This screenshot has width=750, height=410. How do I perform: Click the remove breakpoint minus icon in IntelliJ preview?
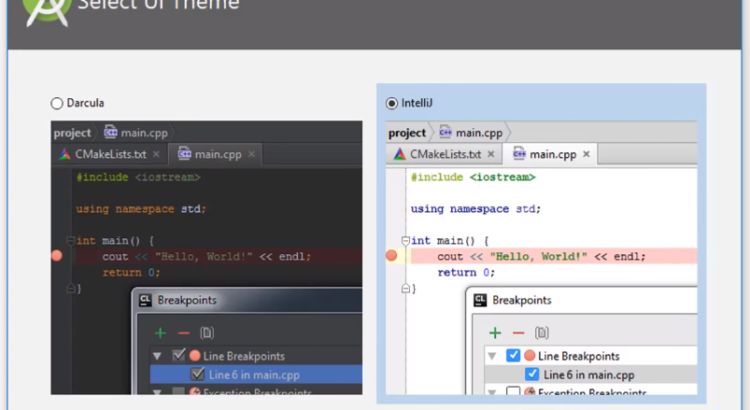pyautogui.click(x=517, y=333)
